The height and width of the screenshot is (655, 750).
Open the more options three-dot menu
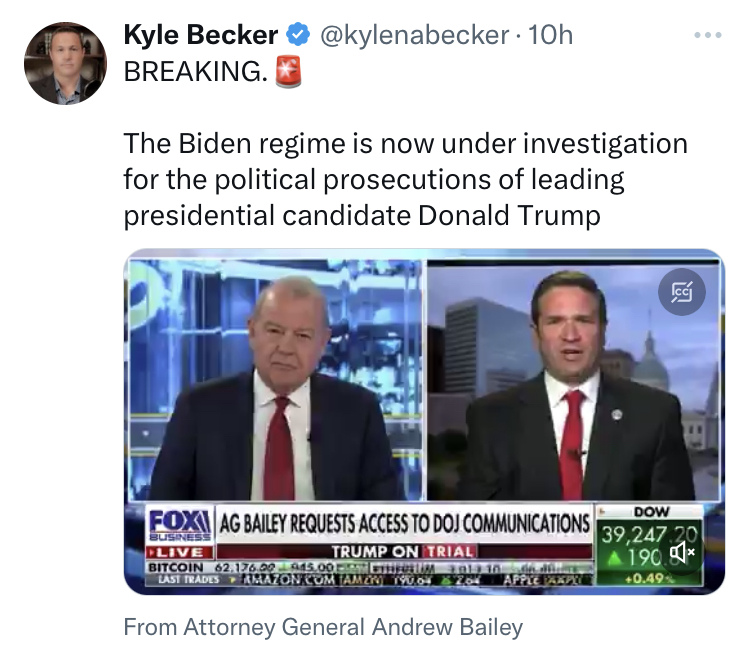click(x=707, y=36)
